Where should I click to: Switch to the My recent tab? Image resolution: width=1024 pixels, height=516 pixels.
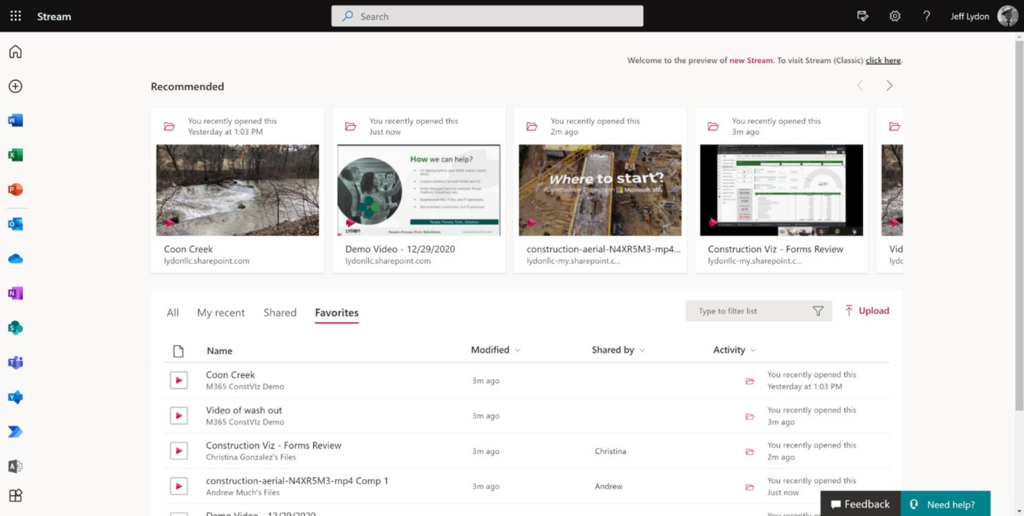point(220,313)
